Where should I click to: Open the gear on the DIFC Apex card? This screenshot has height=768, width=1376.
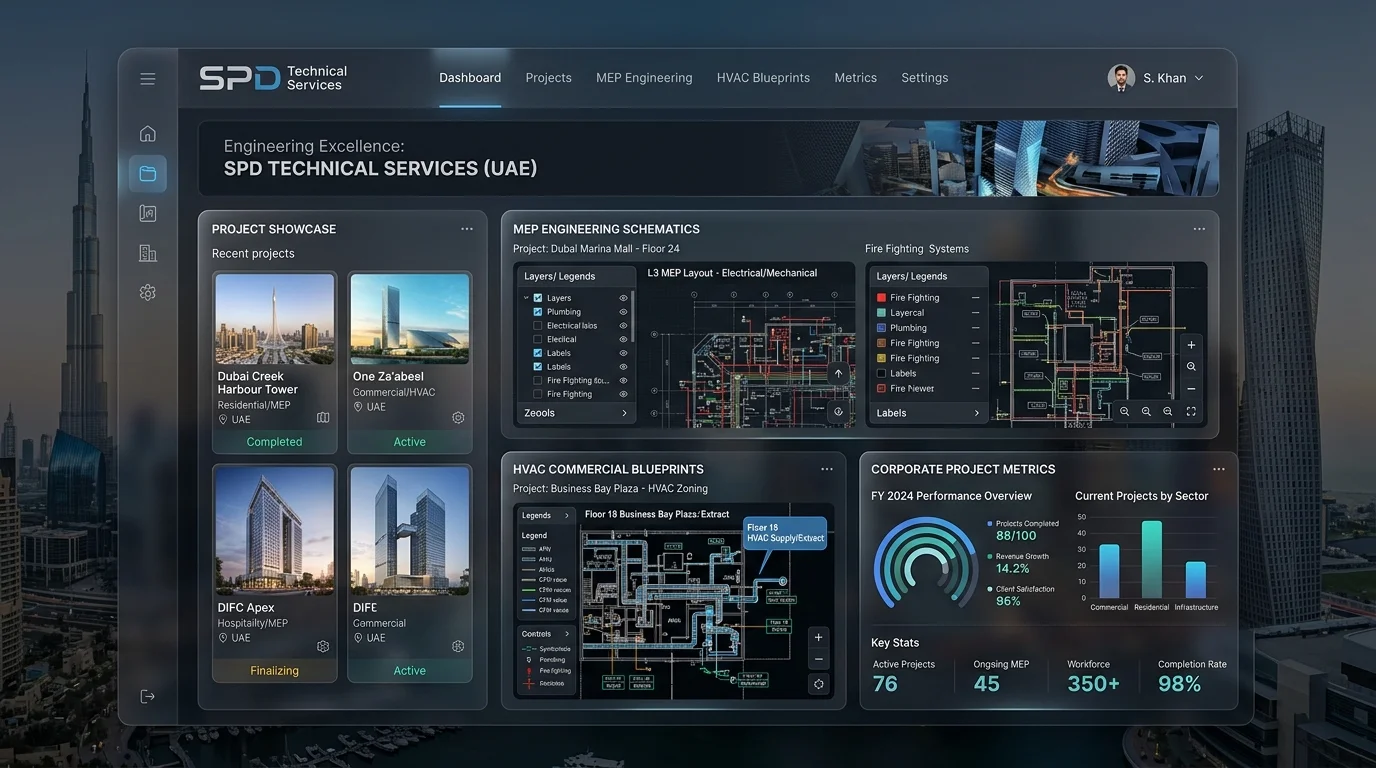[x=323, y=647]
